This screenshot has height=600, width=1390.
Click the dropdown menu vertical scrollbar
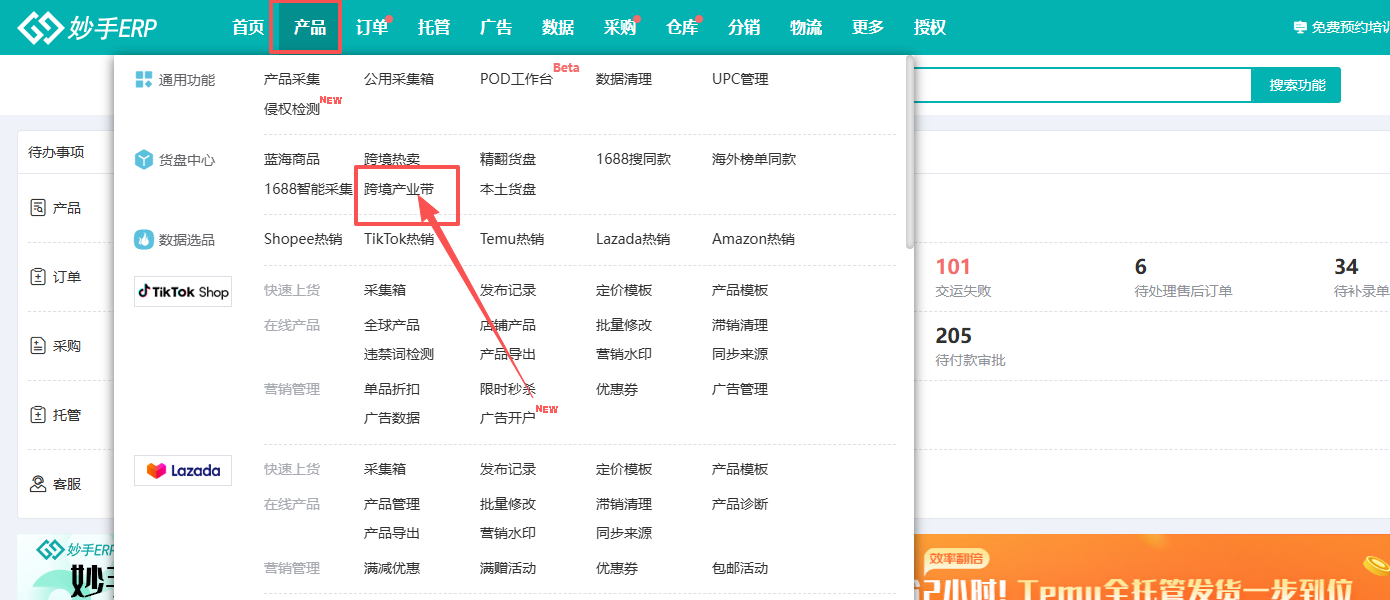[909, 152]
